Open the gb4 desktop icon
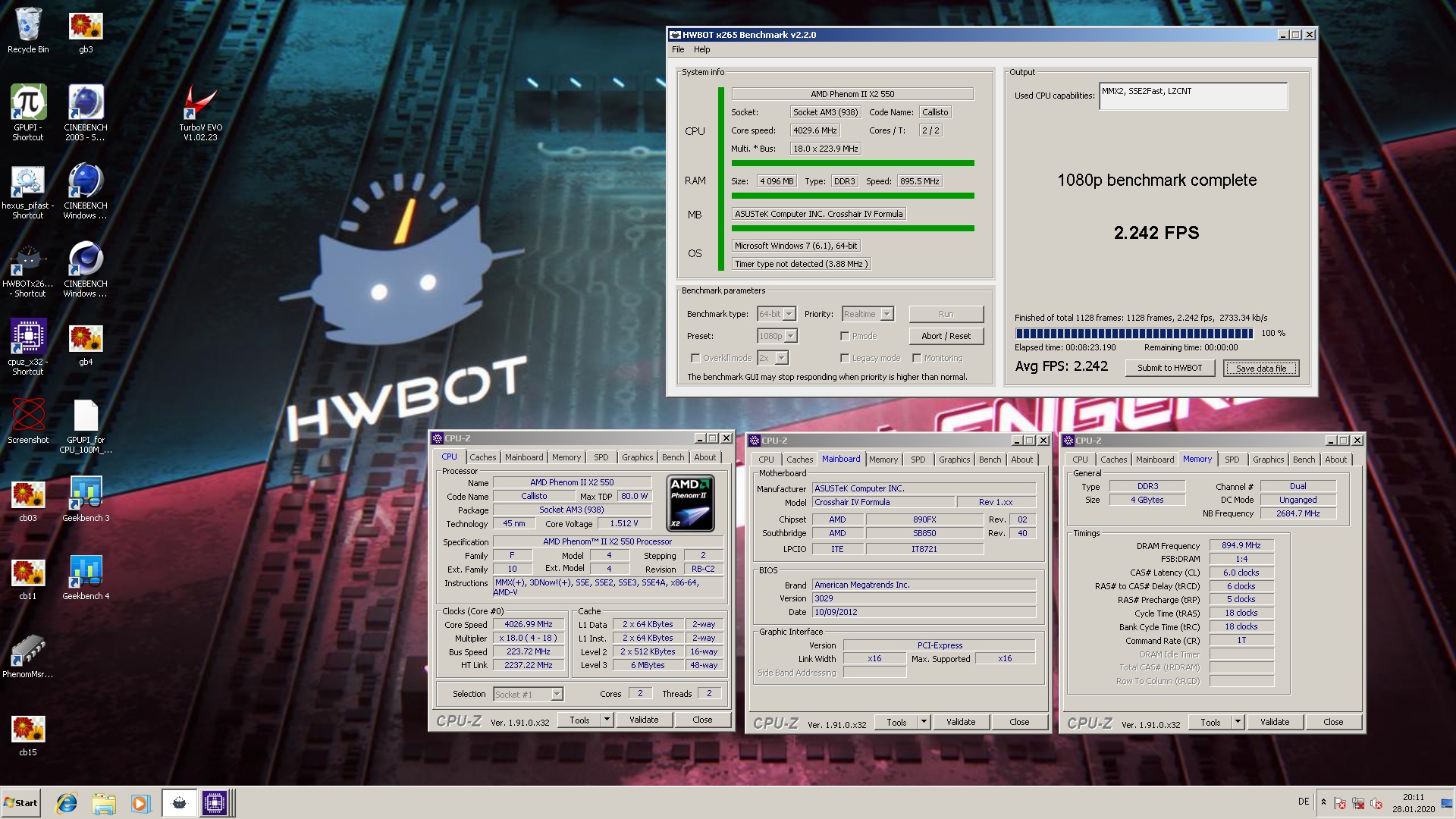The width and height of the screenshot is (1456, 819). [x=86, y=345]
